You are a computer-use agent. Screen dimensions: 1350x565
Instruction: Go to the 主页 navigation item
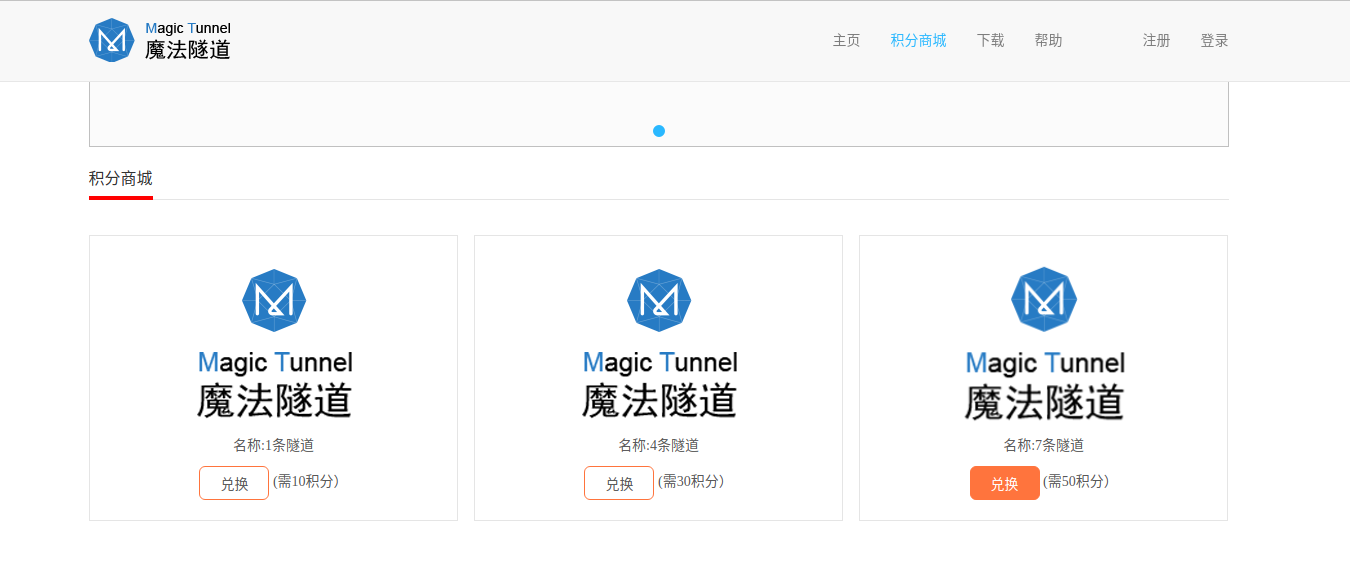tap(846, 41)
